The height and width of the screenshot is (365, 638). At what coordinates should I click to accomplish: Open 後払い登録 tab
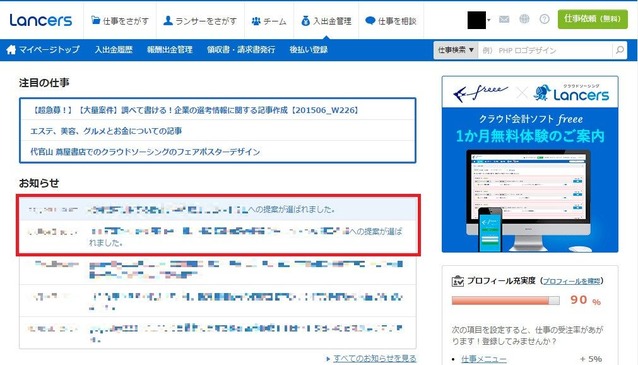pyautogui.click(x=308, y=50)
